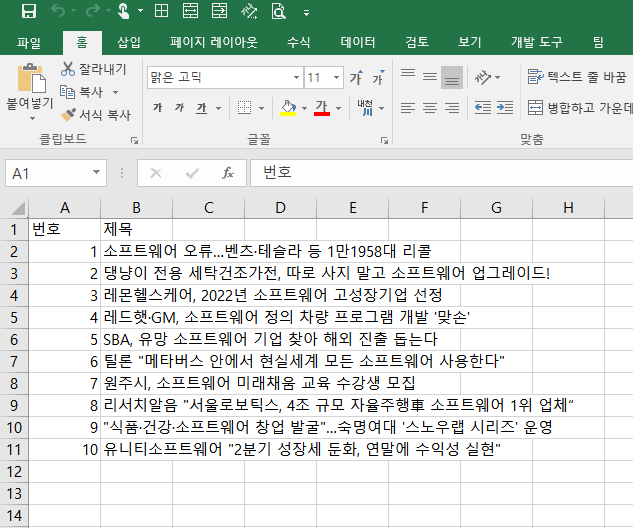Open underline style dropdown arrow

pos(218,108)
